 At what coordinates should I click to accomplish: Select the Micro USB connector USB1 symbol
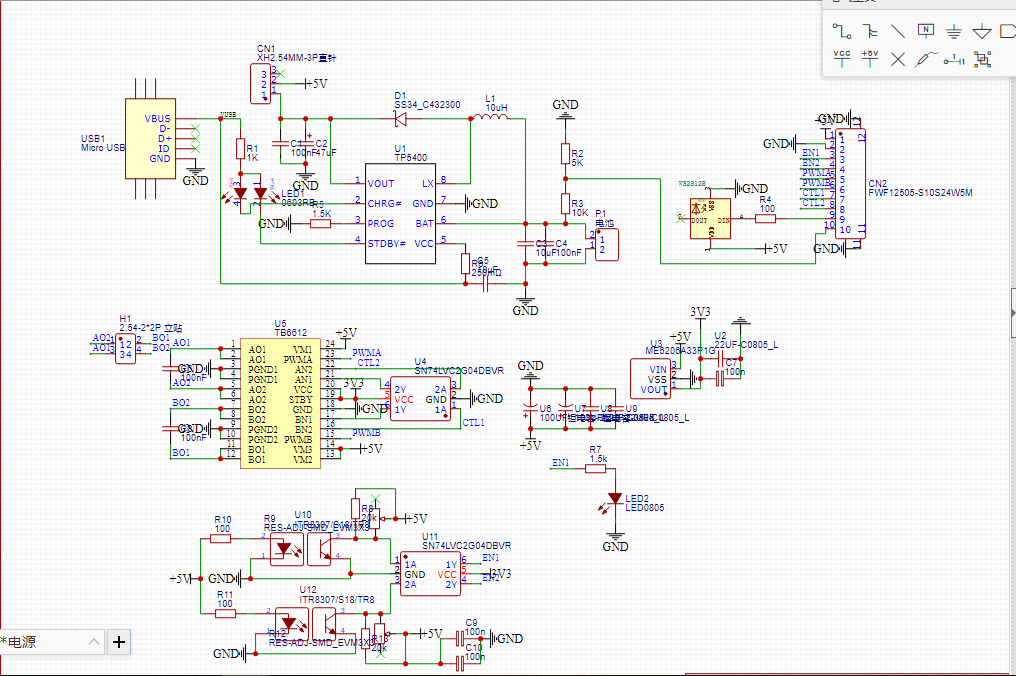[151, 138]
